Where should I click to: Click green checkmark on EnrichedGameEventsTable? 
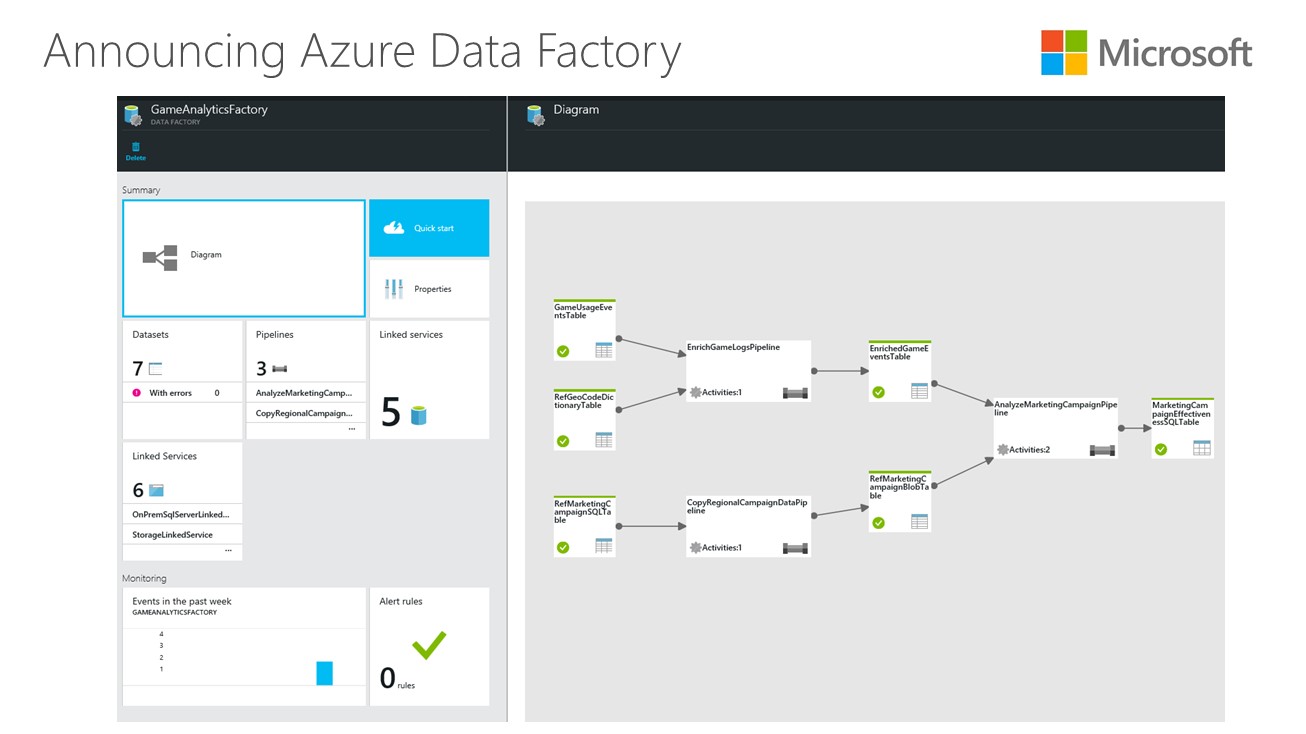click(878, 392)
